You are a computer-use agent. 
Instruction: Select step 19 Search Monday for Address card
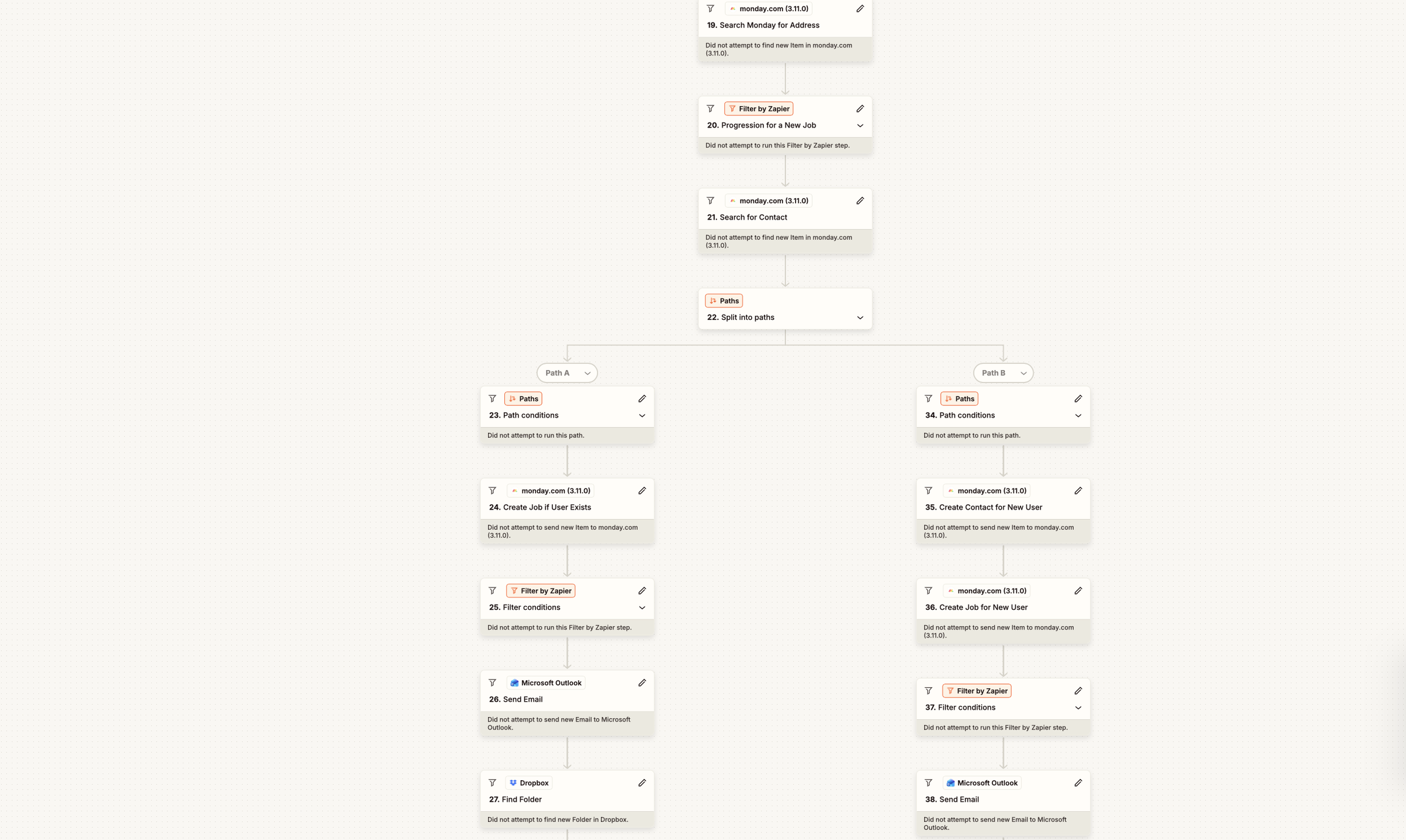click(x=784, y=29)
